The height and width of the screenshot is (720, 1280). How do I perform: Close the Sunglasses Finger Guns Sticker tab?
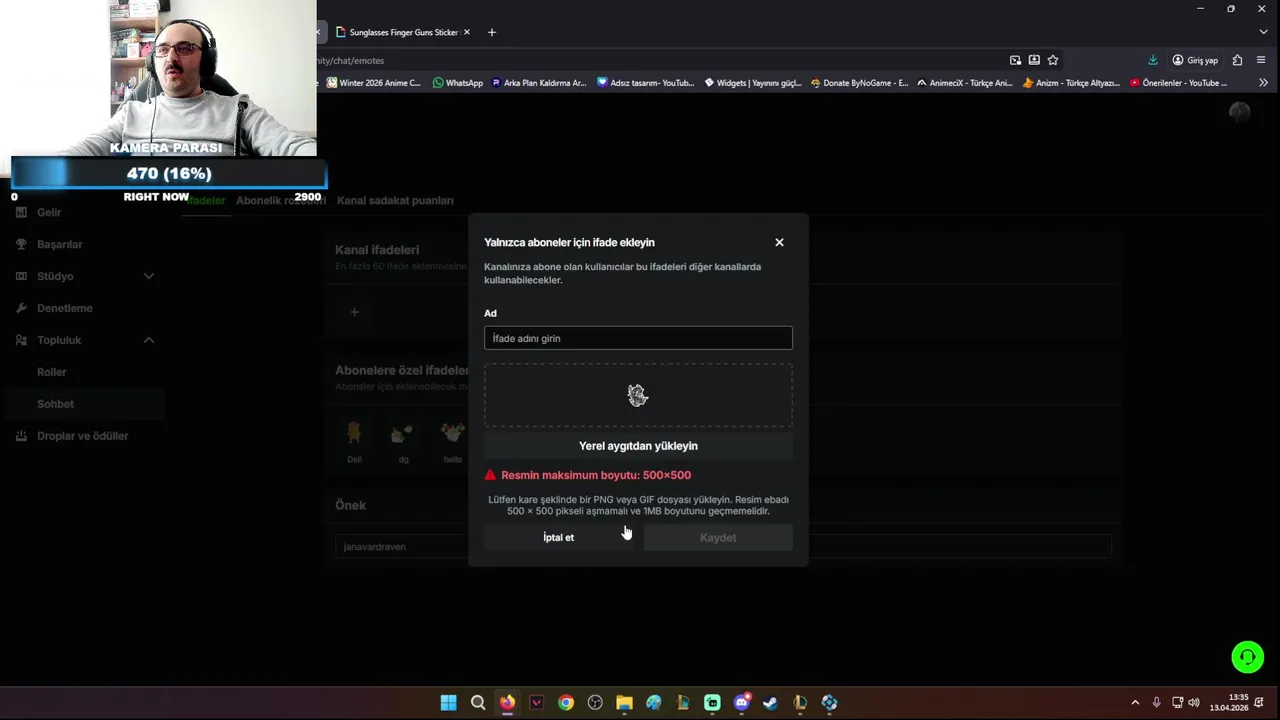pos(466,32)
